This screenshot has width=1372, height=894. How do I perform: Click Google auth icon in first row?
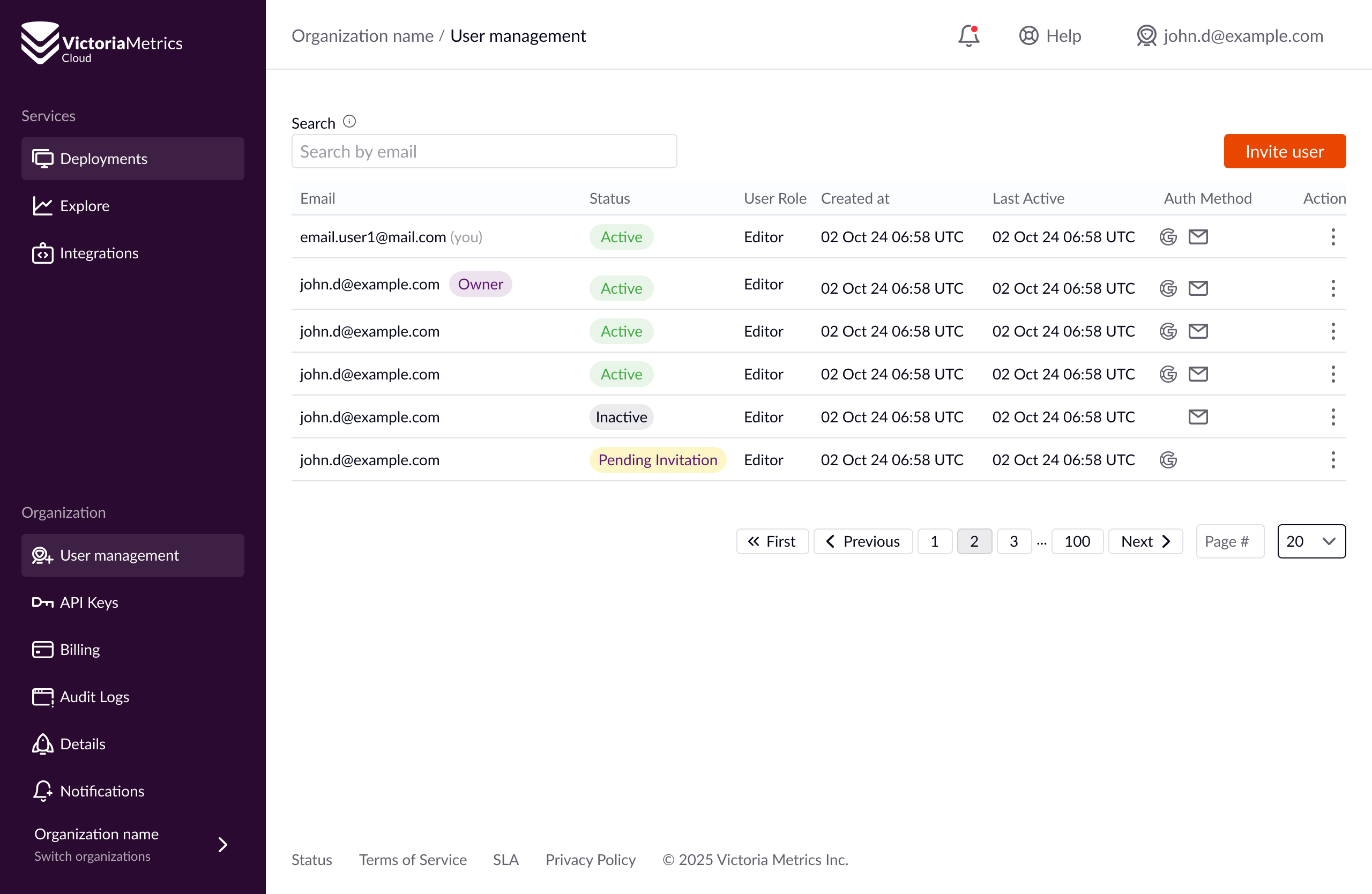(1168, 237)
